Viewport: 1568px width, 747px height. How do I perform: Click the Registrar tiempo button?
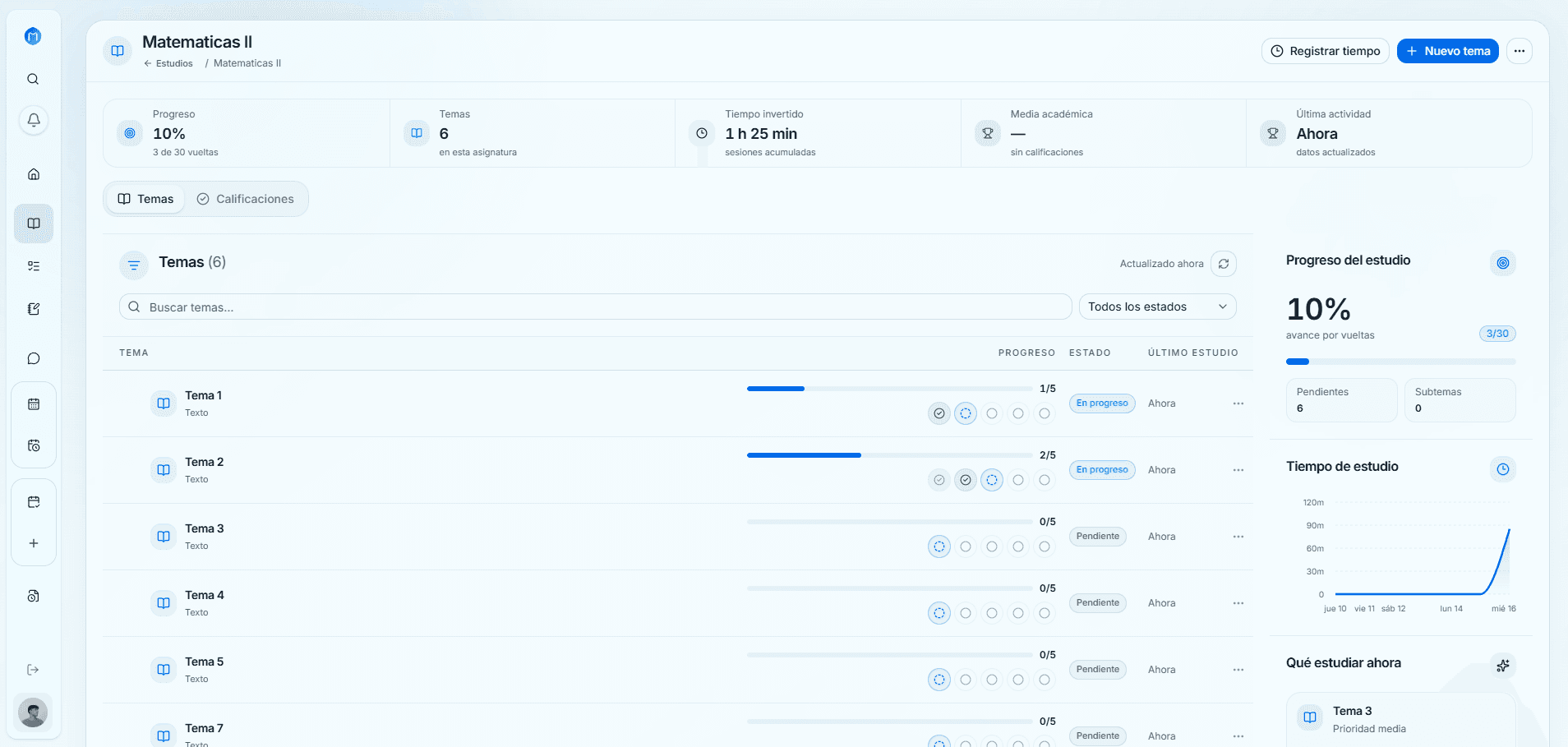click(x=1326, y=51)
